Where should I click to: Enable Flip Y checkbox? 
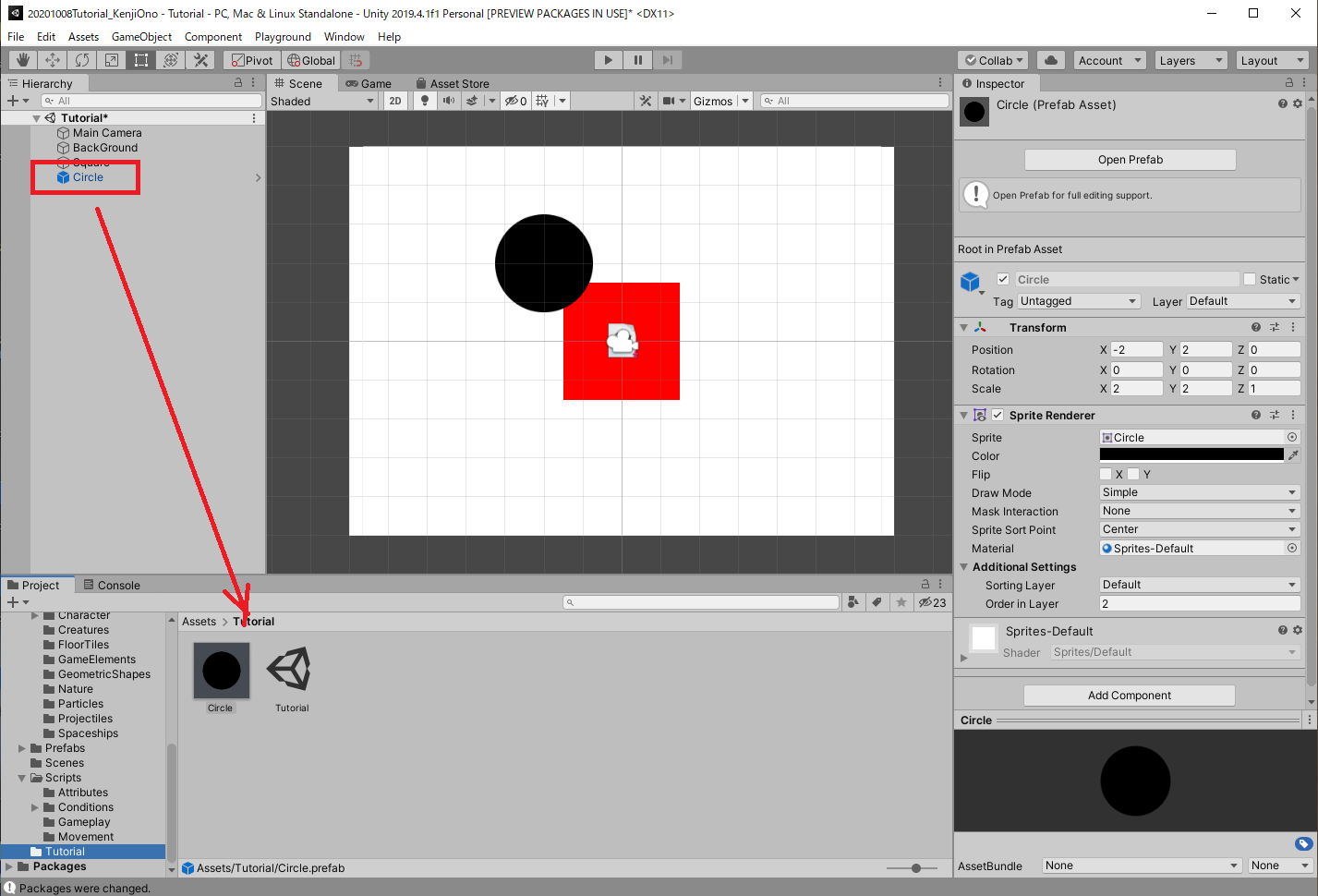1133,474
